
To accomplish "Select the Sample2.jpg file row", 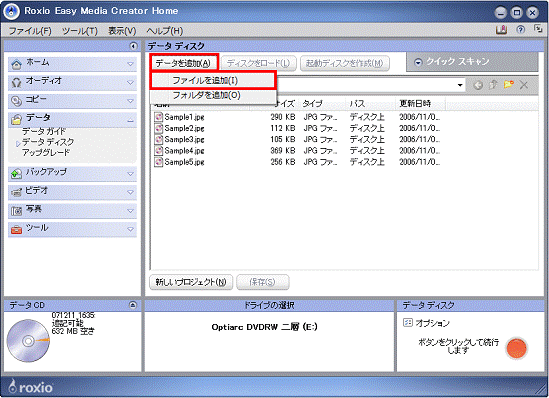I will coord(297,128).
